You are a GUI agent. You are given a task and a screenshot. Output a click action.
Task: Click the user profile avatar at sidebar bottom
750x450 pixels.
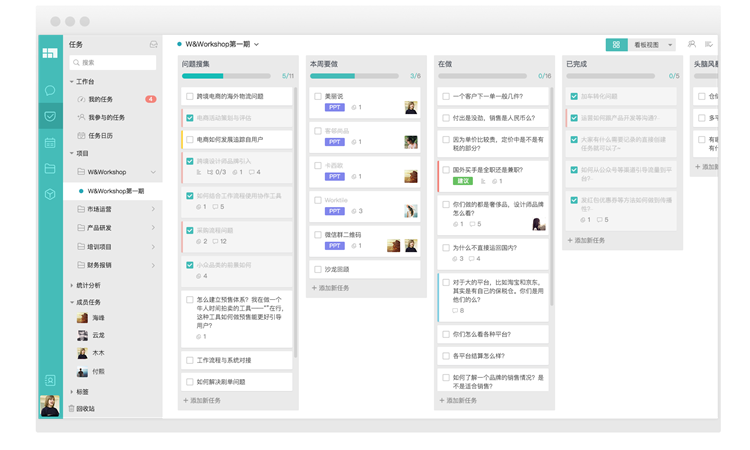click(x=50, y=406)
